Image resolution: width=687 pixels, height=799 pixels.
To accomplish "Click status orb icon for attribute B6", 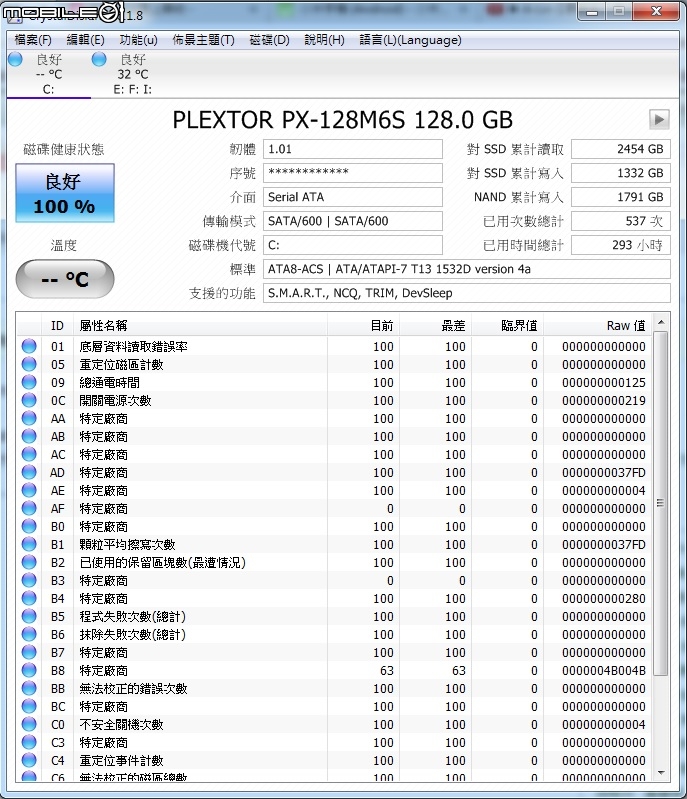I will coord(29,634).
